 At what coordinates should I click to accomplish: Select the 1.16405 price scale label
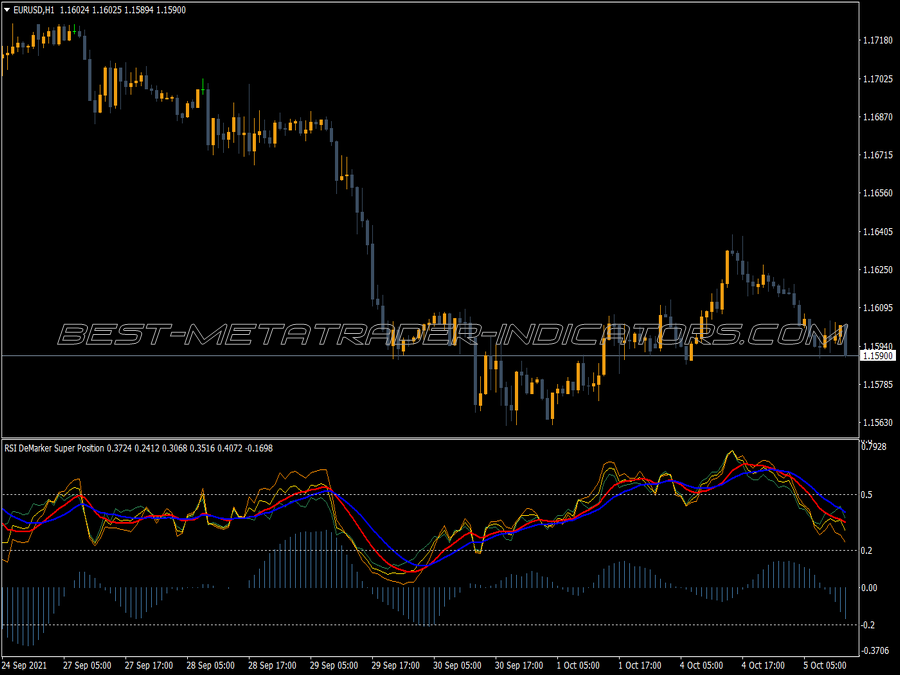click(878, 231)
